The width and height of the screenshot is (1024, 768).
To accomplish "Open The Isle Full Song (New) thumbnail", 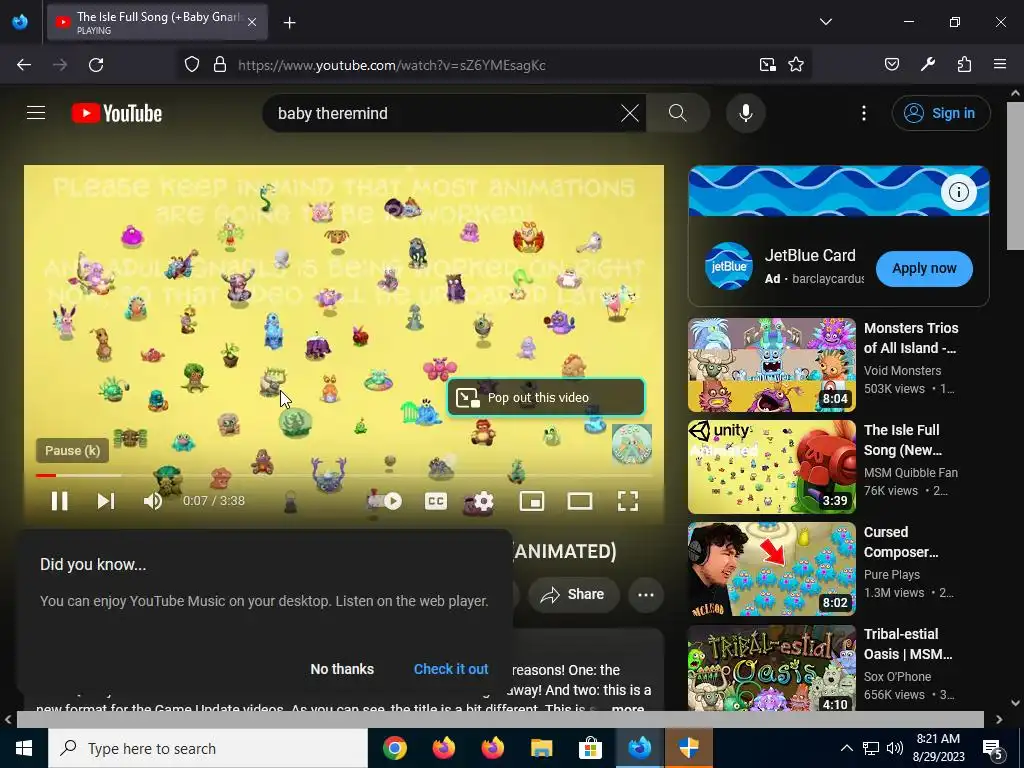I will pos(771,467).
